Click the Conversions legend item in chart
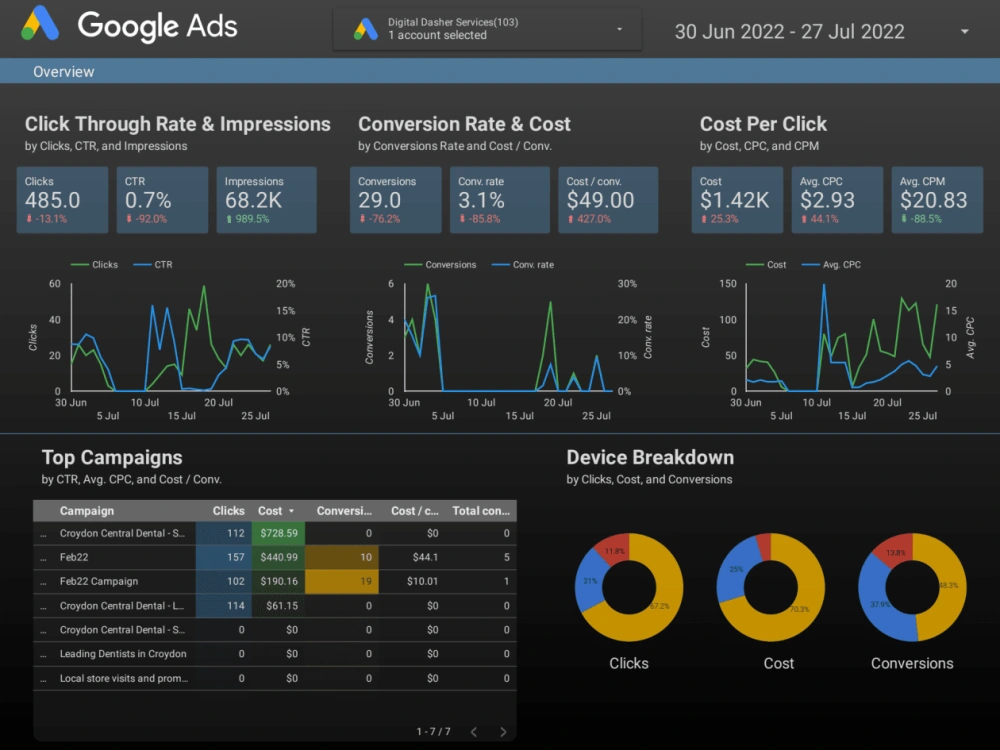This screenshot has height=750, width=1000. tap(440, 265)
